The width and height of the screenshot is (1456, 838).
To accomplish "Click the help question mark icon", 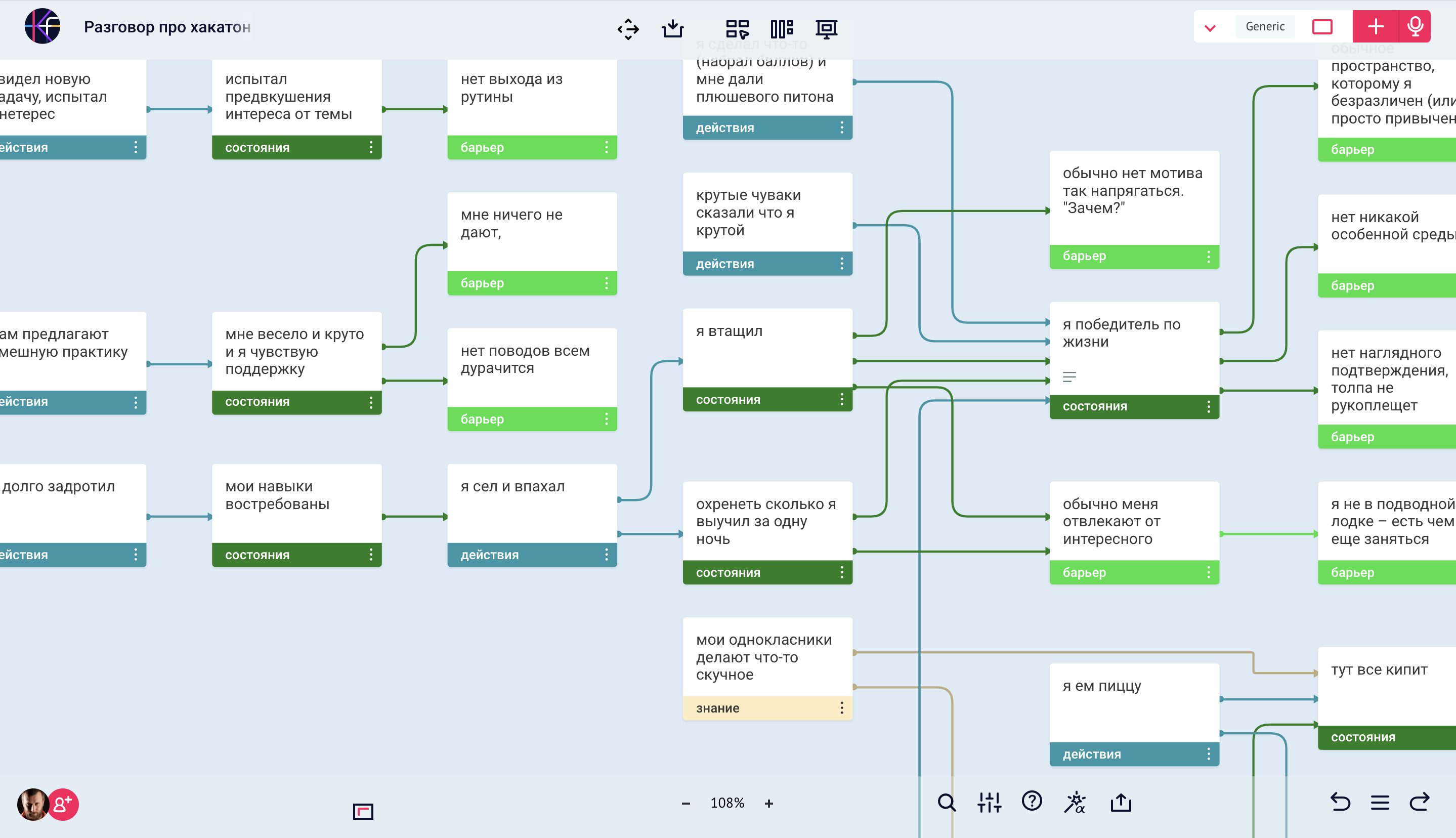I will [1032, 801].
